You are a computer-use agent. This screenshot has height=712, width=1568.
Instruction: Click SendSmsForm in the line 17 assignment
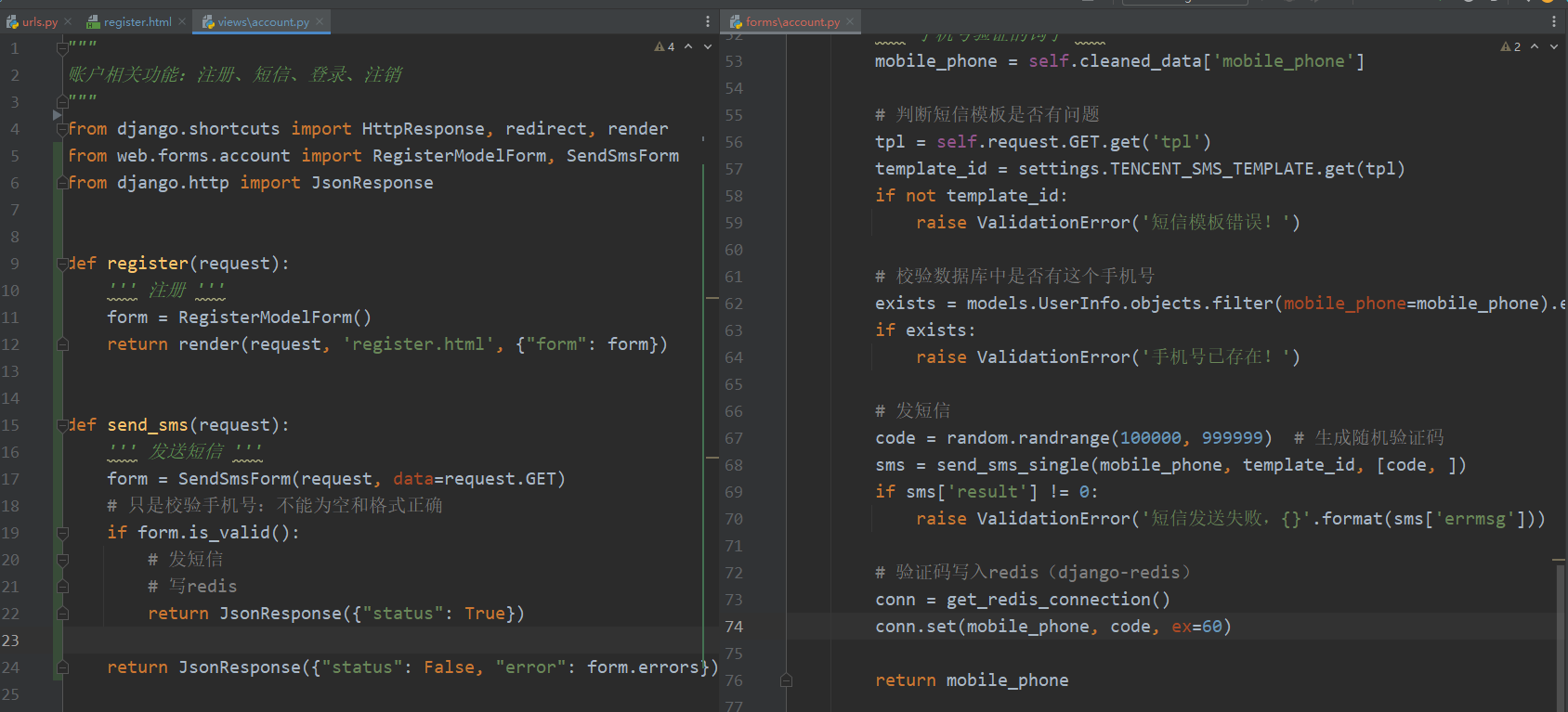[x=235, y=479]
